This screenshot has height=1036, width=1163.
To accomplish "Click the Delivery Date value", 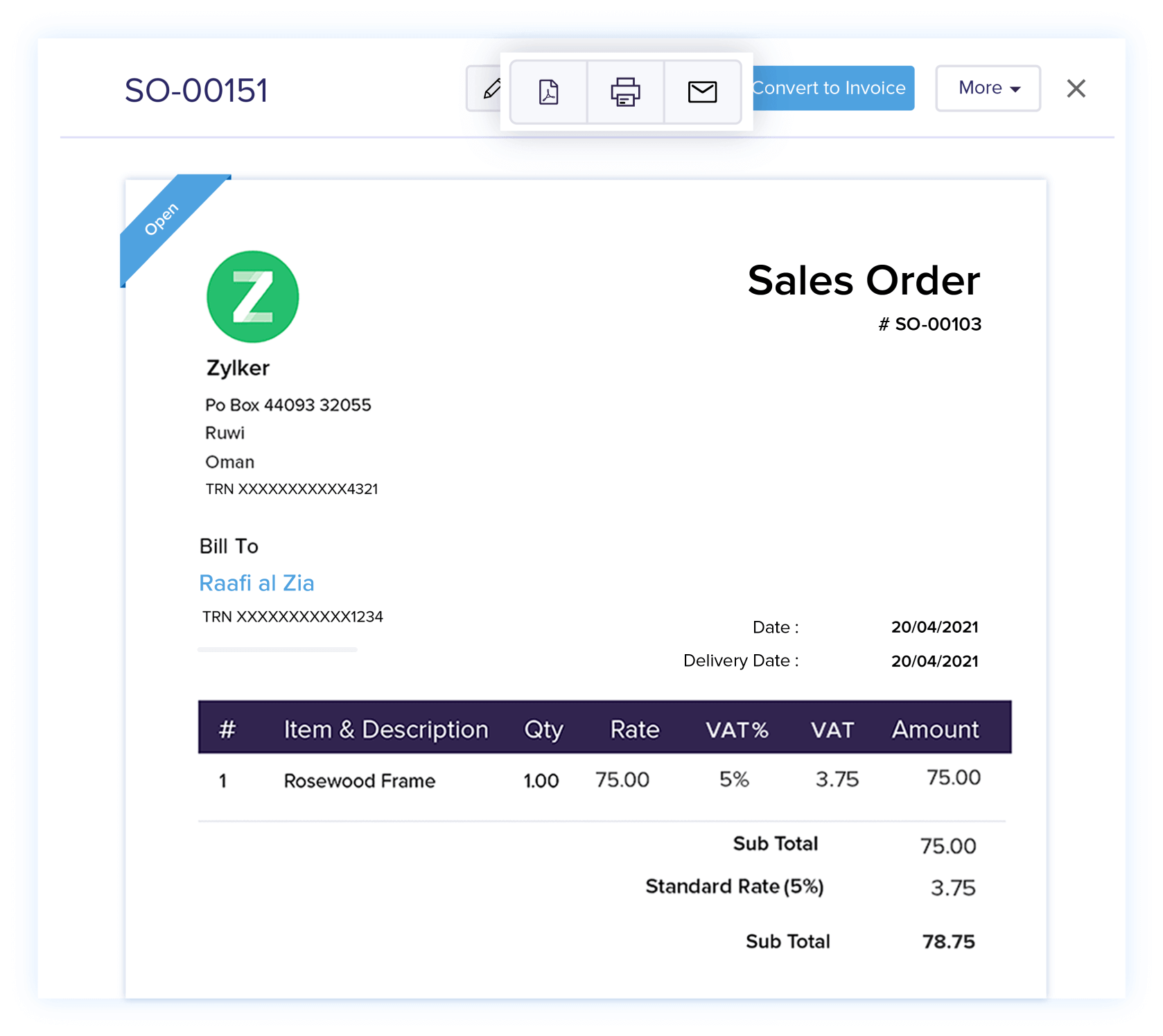I will click(x=934, y=661).
